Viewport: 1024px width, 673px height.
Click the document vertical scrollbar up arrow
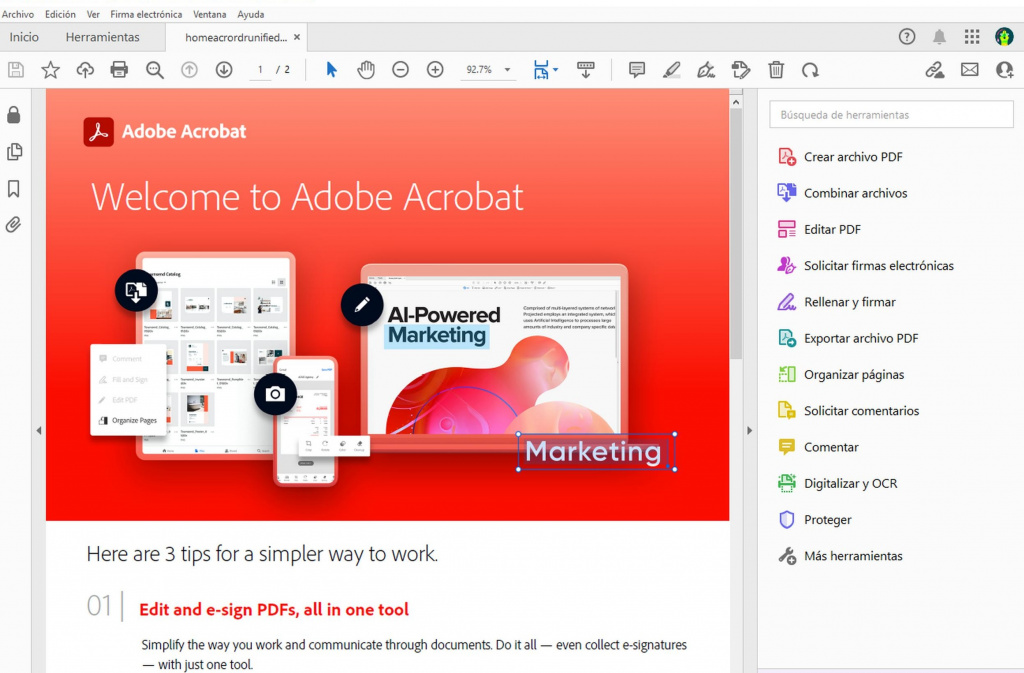(x=736, y=102)
